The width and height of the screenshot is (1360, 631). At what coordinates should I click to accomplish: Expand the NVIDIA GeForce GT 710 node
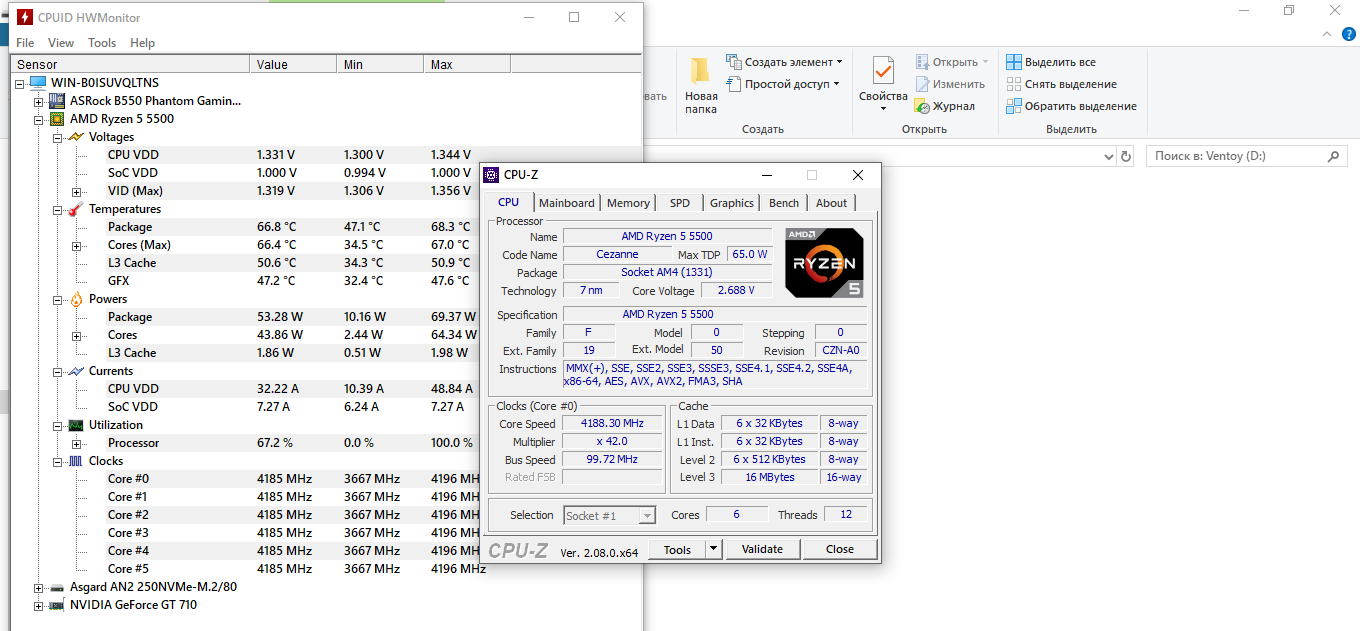[x=38, y=605]
